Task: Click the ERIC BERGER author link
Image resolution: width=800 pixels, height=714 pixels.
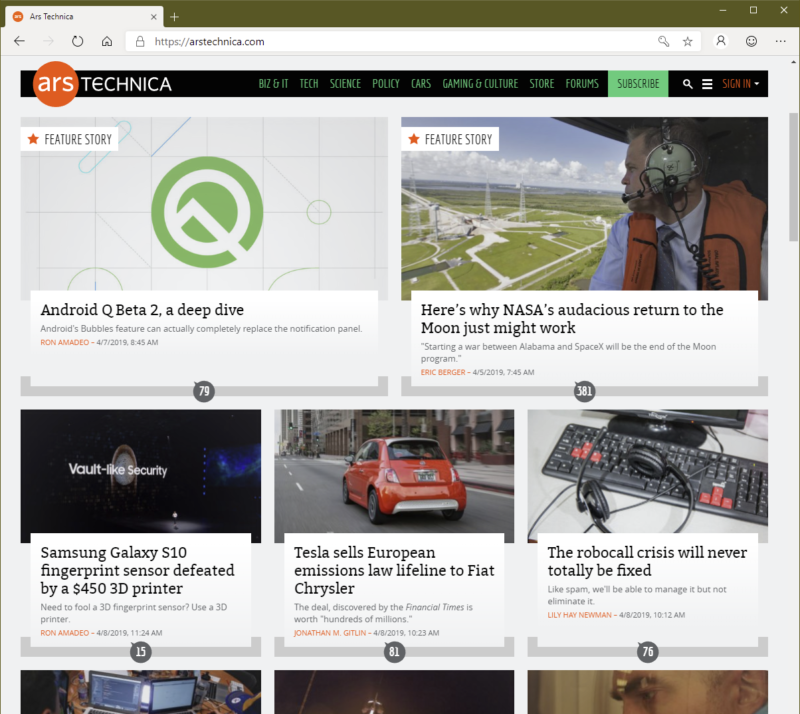Action: (443, 371)
